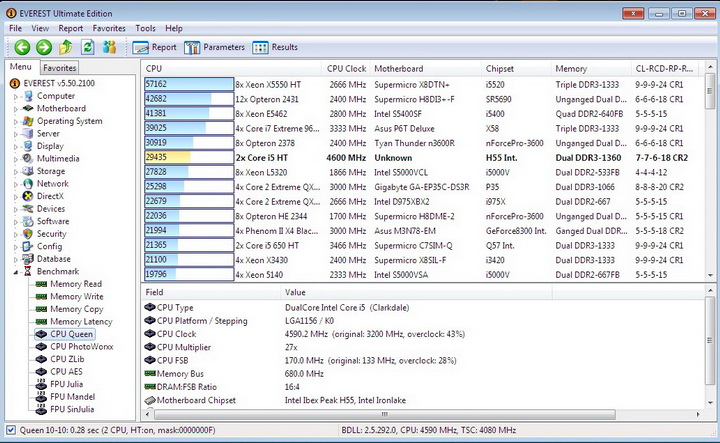Select the Operating System tree icon
The height and width of the screenshot is (443, 720).
click(28, 121)
